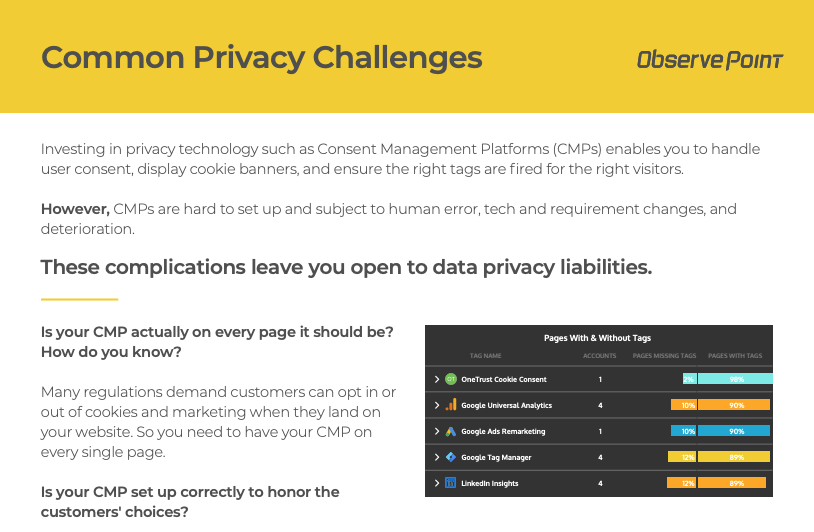This screenshot has width=814, height=532.
Task: Click the Google Ads Remarketing icon
Action: (x=451, y=431)
